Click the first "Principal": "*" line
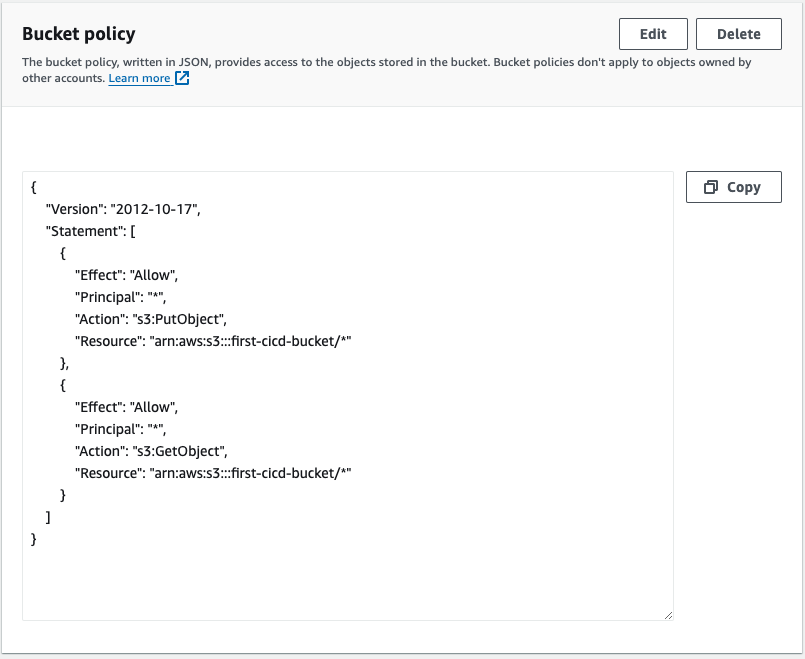Screen dimensions: 805x659 pos(121,297)
